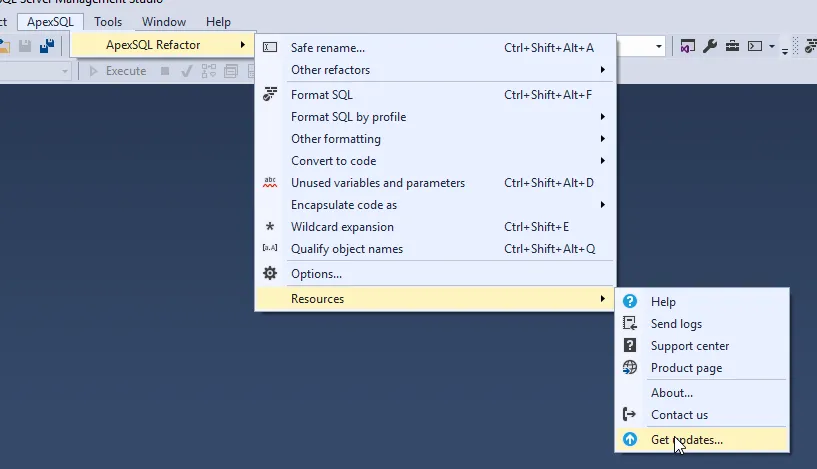The height and width of the screenshot is (469, 817).
Task: Select ApexSQL Refactor submenu entry
Action: point(163,45)
